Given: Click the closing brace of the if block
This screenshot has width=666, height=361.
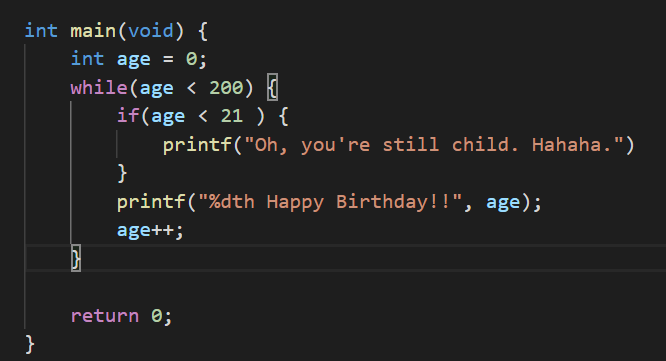Looking at the screenshot, I should tap(122, 173).
